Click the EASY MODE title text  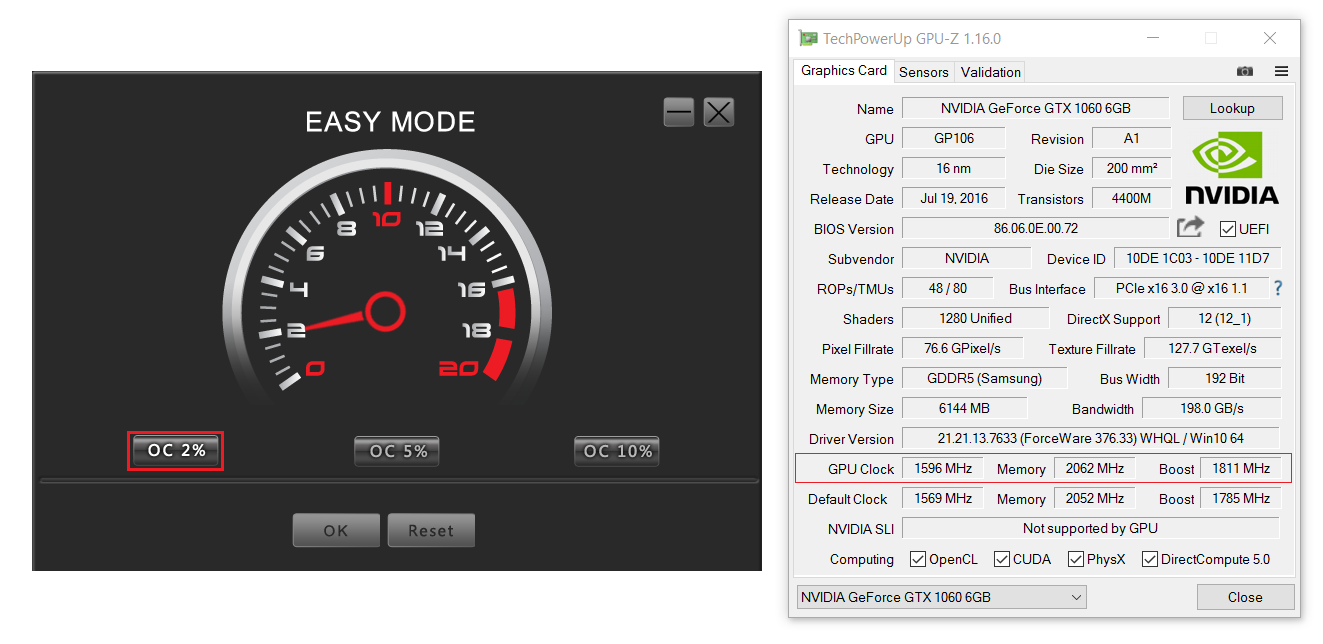tap(390, 122)
